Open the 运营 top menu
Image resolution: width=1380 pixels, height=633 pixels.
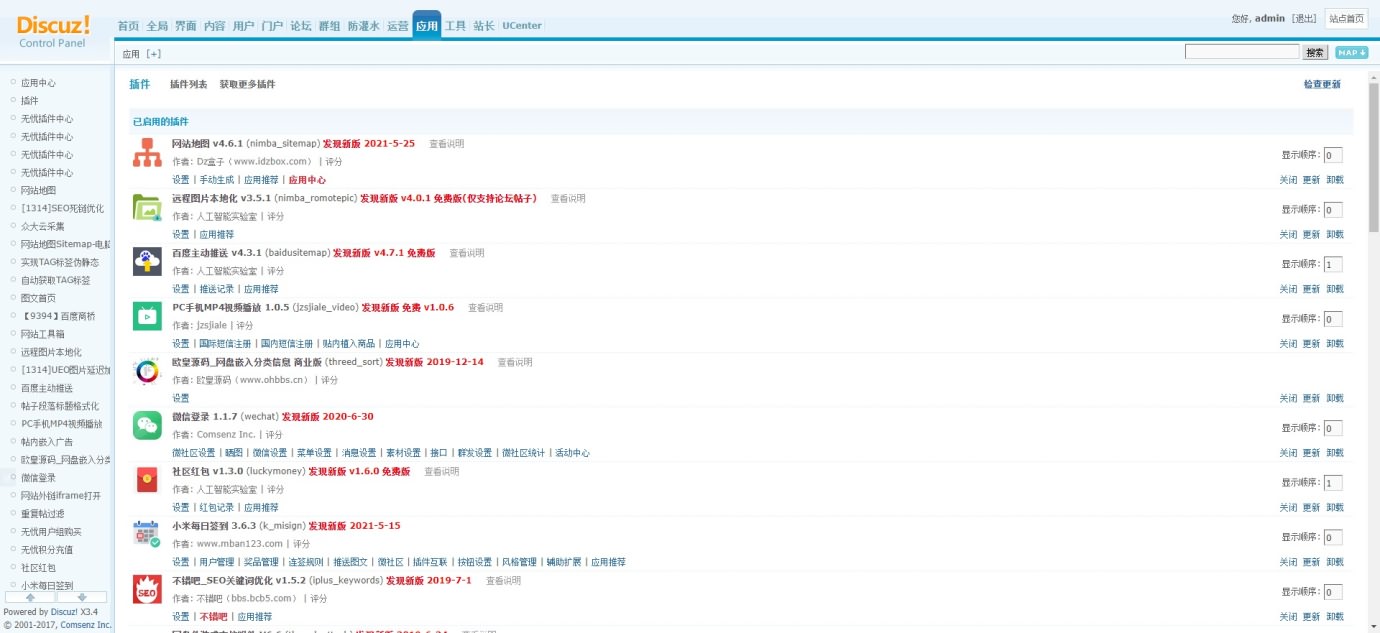coord(397,26)
